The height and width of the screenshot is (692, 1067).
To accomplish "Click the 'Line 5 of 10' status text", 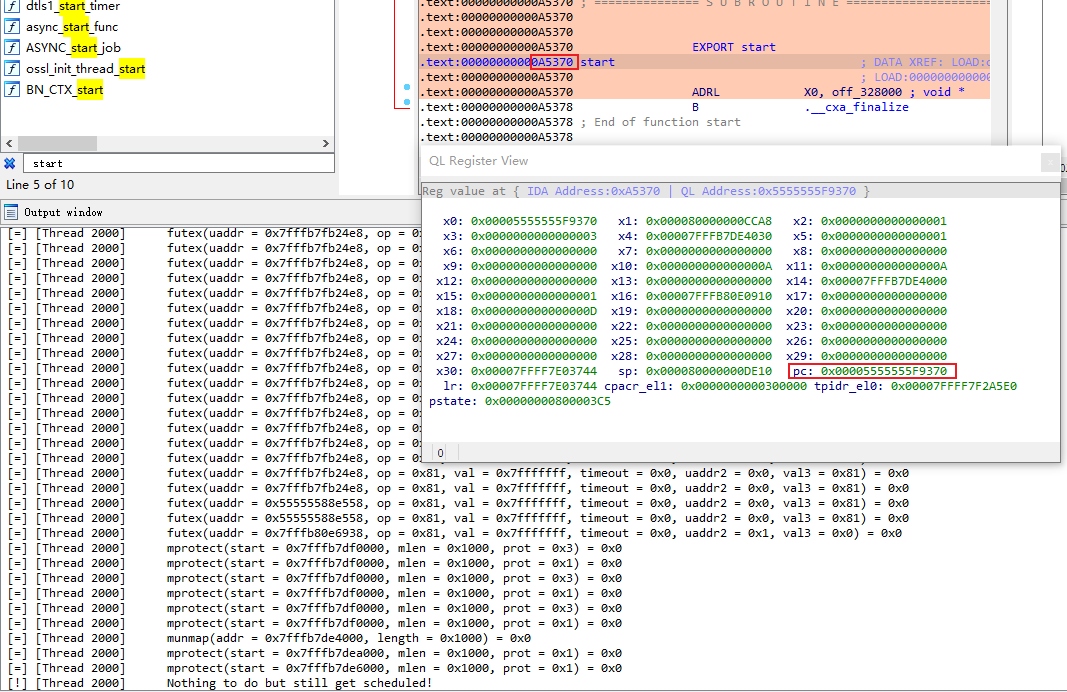I will (x=40, y=184).
